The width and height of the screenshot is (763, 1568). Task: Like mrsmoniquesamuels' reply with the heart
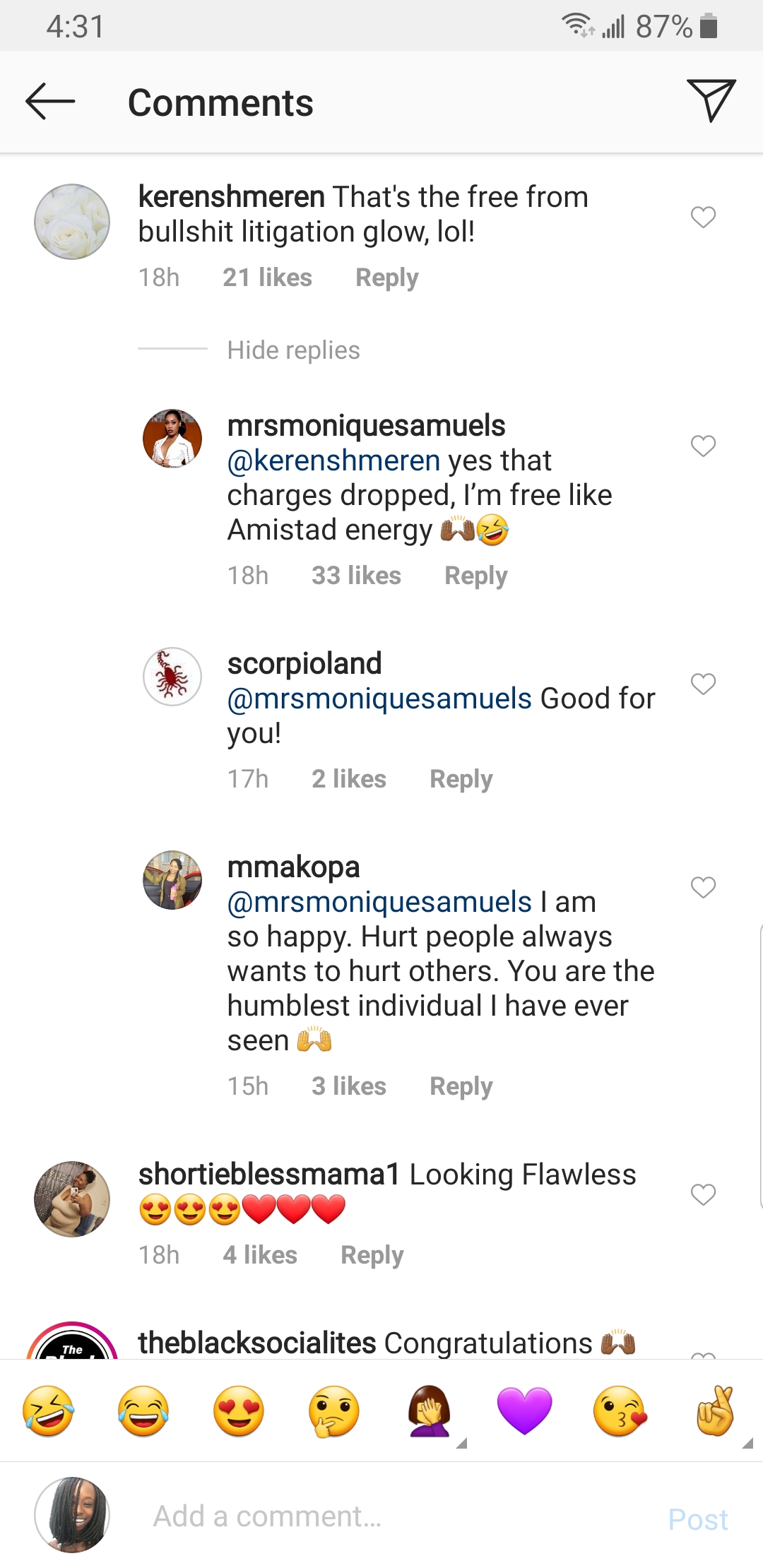point(703,446)
